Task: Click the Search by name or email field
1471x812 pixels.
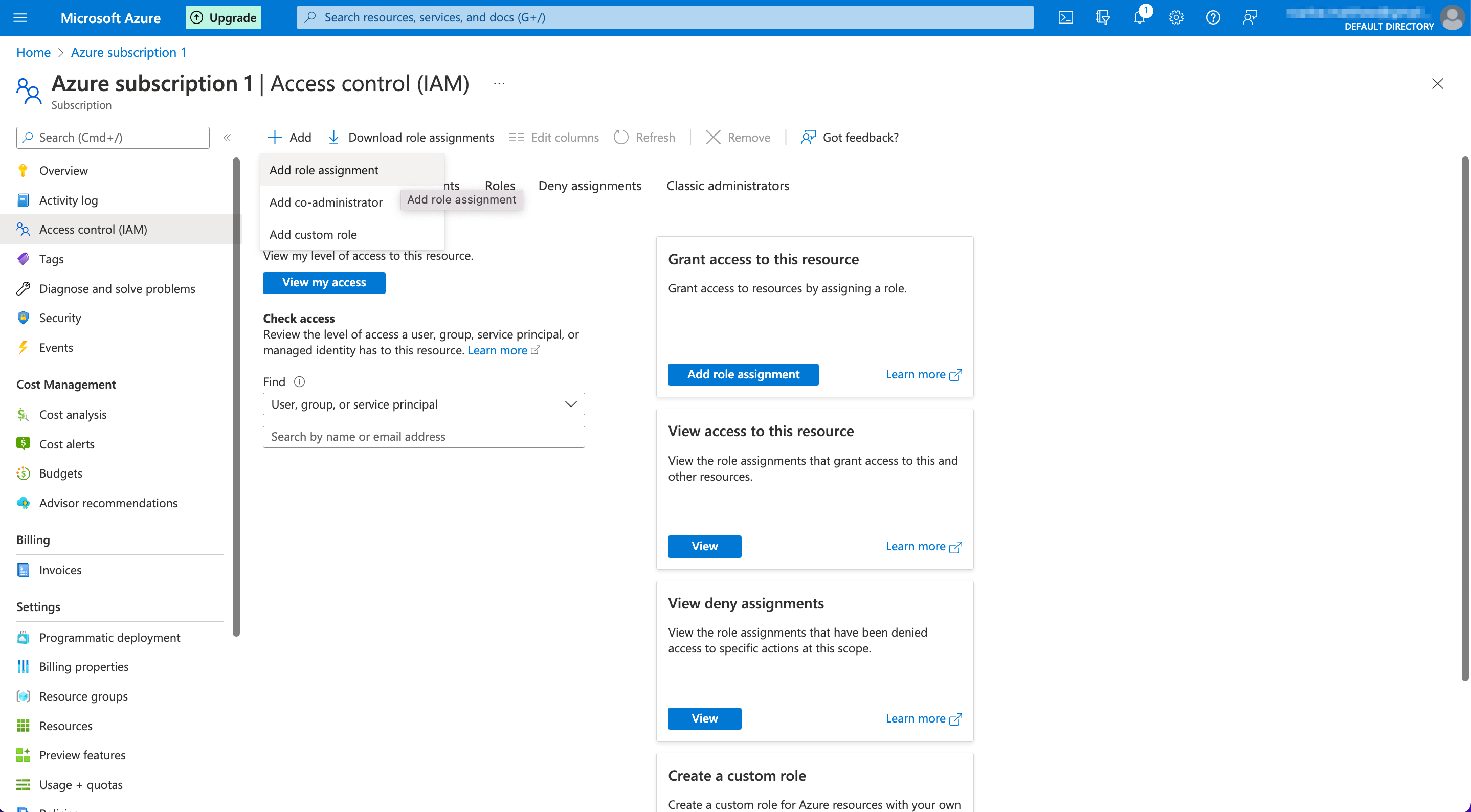Action: (423, 436)
